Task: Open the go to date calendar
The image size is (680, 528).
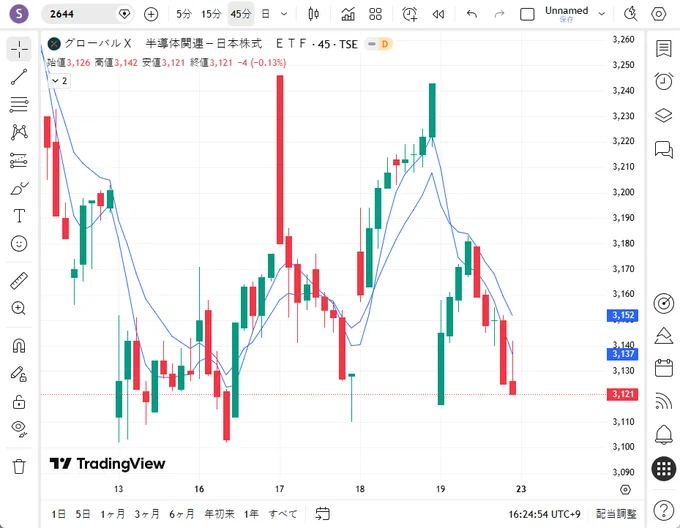Action: [x=322, y=514]
